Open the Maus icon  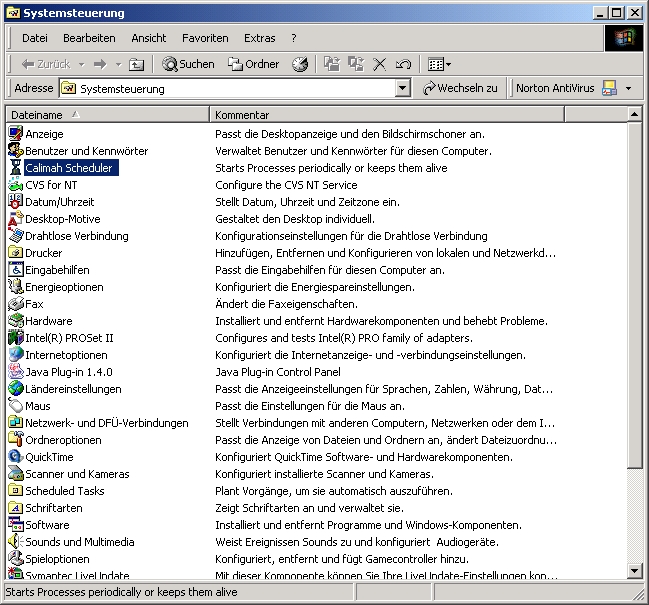(16, 405)
